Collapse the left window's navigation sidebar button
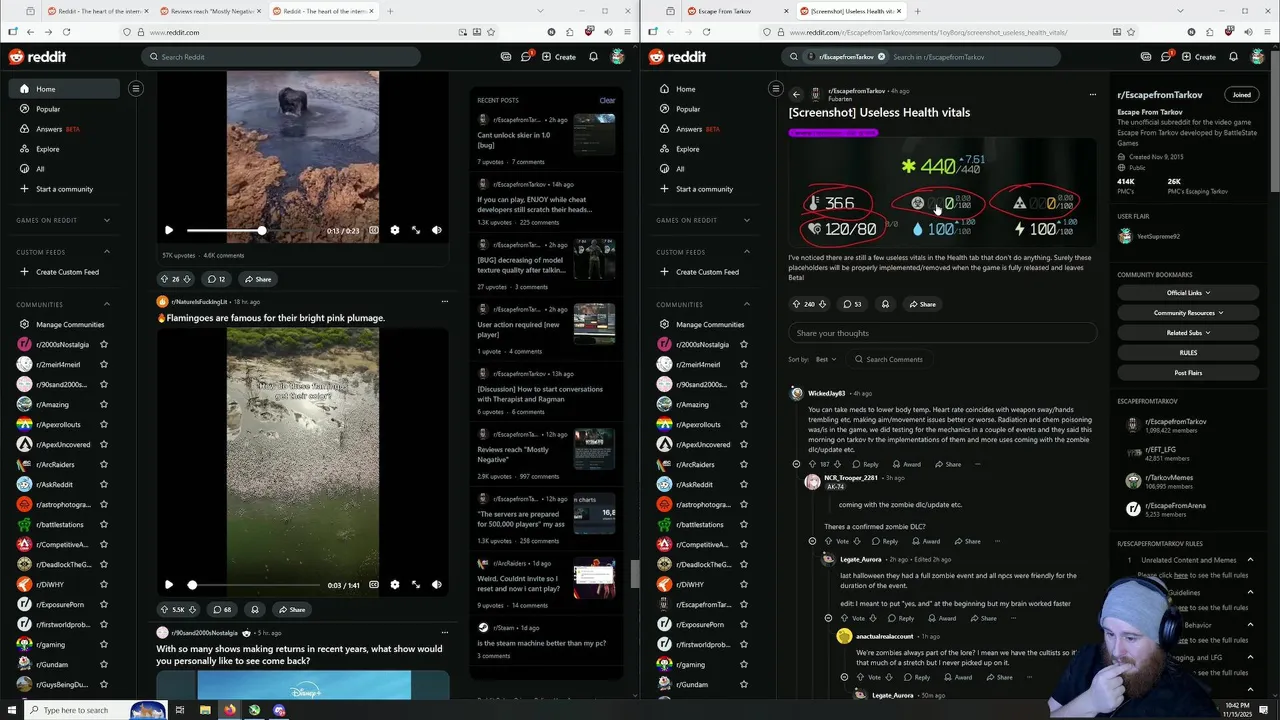This screenshot has height=720, width=1280. (136, 89)
